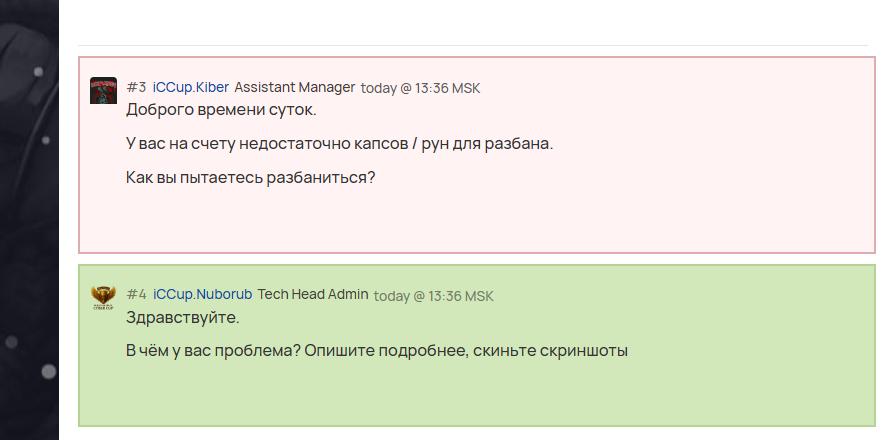The height and width of the screenshot is (440, 884).
Task: Click the "Здравствуйте." greeting in post #4
Action: pyautogui.click(x=183, y=317)
